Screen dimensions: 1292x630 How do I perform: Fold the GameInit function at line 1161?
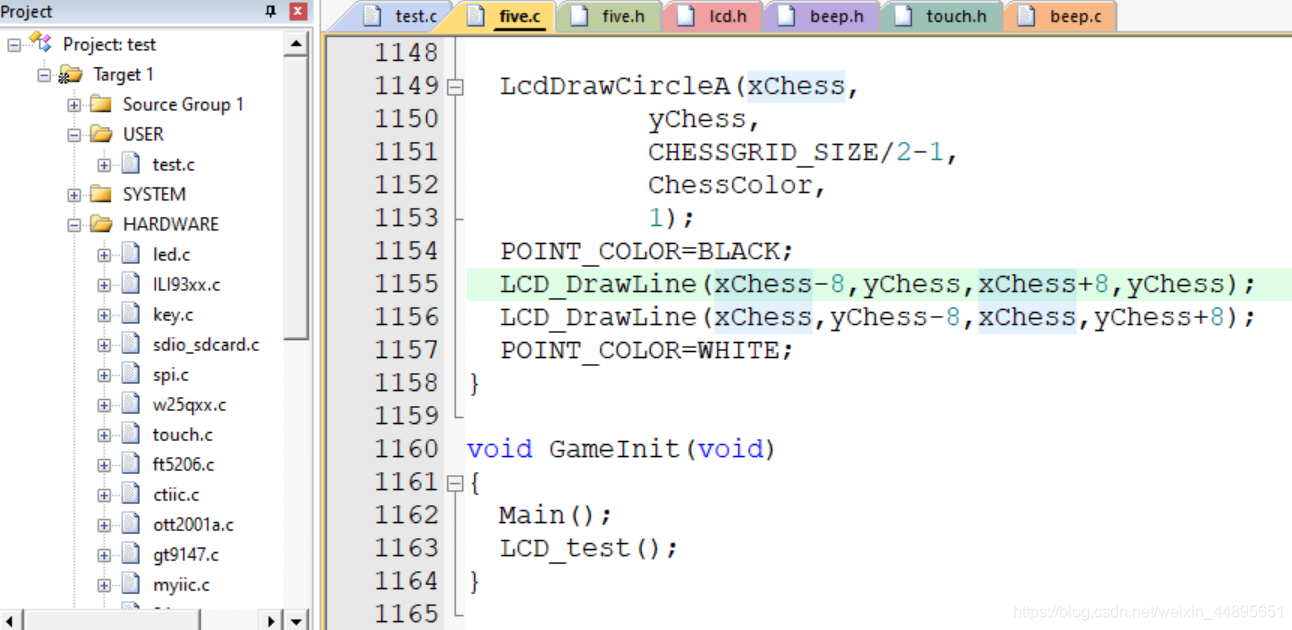pos(455,483)
